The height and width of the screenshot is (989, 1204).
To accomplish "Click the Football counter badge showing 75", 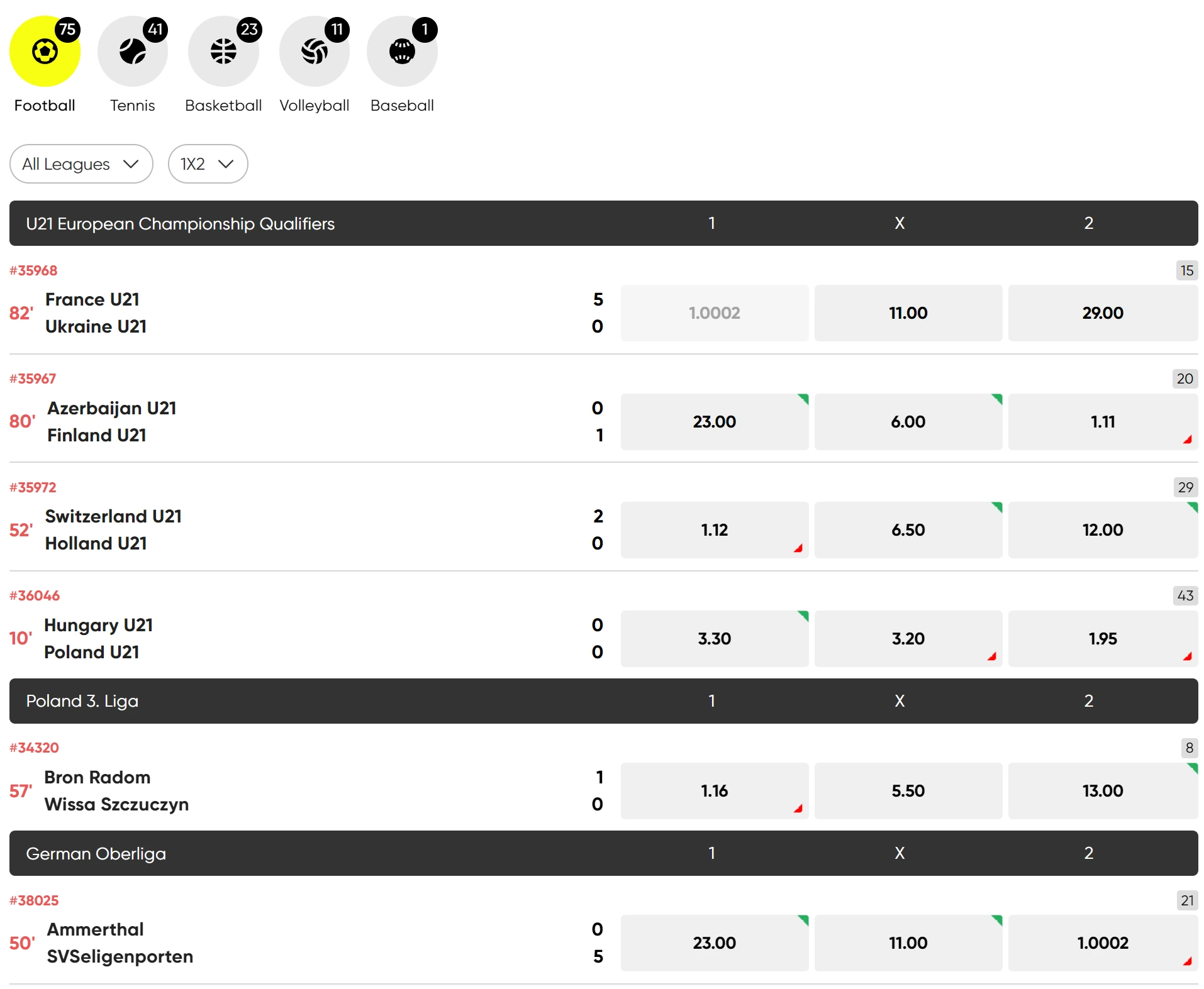I will click(69, 28).
